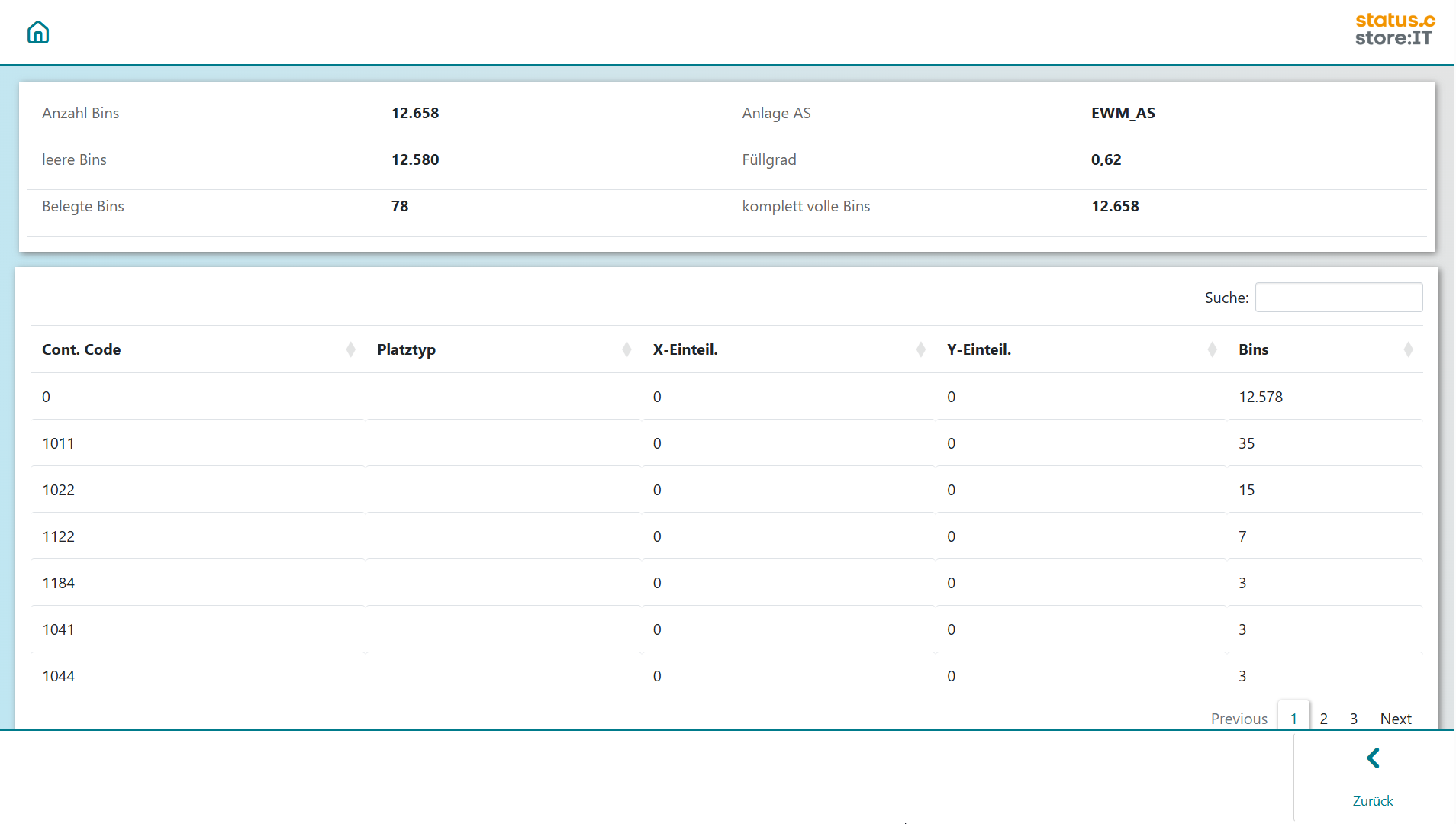Click Bins value 12.578 cell

tap(1261, 397)
